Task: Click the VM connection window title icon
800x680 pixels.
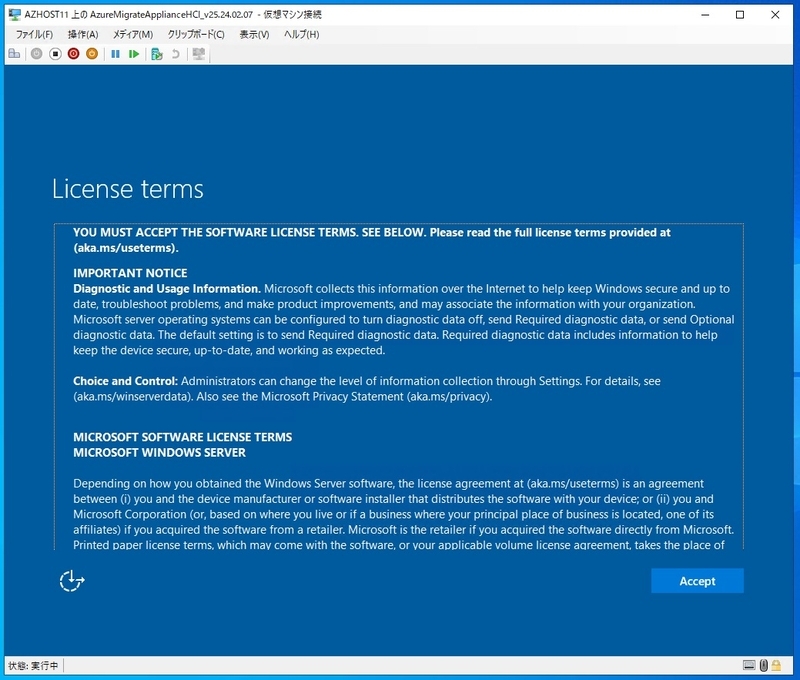Action: coord(14,14)
